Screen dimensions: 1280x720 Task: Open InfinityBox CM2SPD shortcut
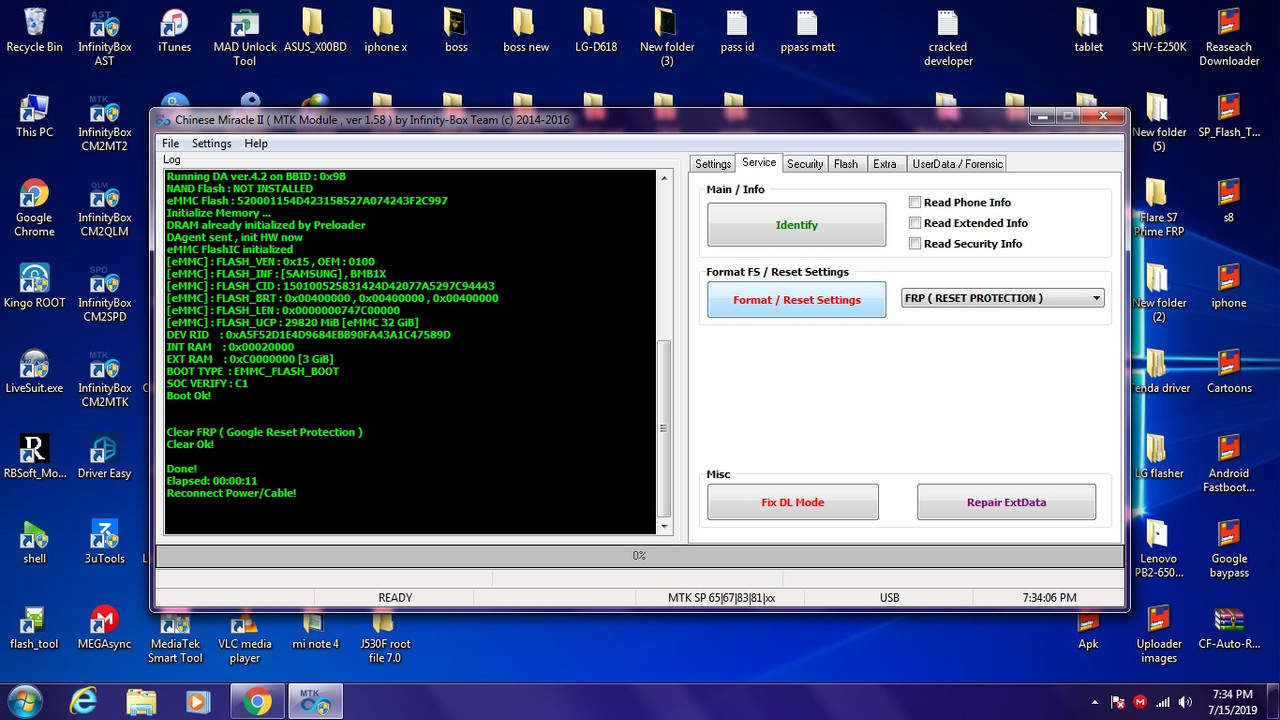[x=104, y=293]
